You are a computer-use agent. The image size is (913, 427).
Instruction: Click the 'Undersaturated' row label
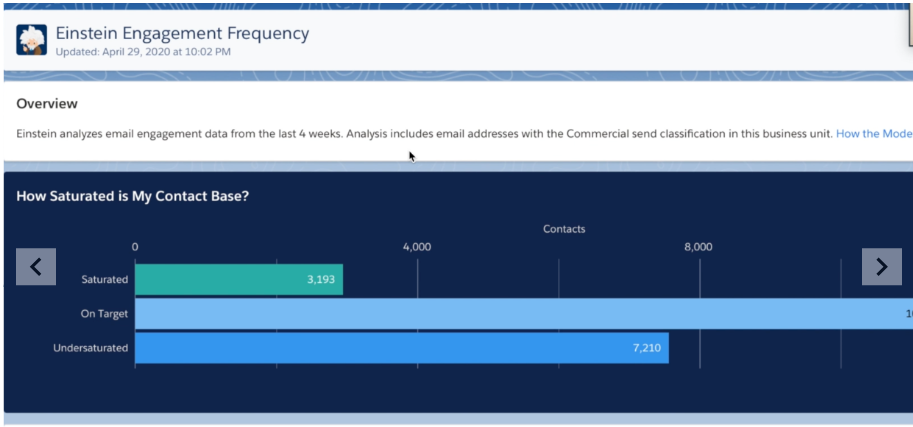pyautogui.click(x=91, y=348)
